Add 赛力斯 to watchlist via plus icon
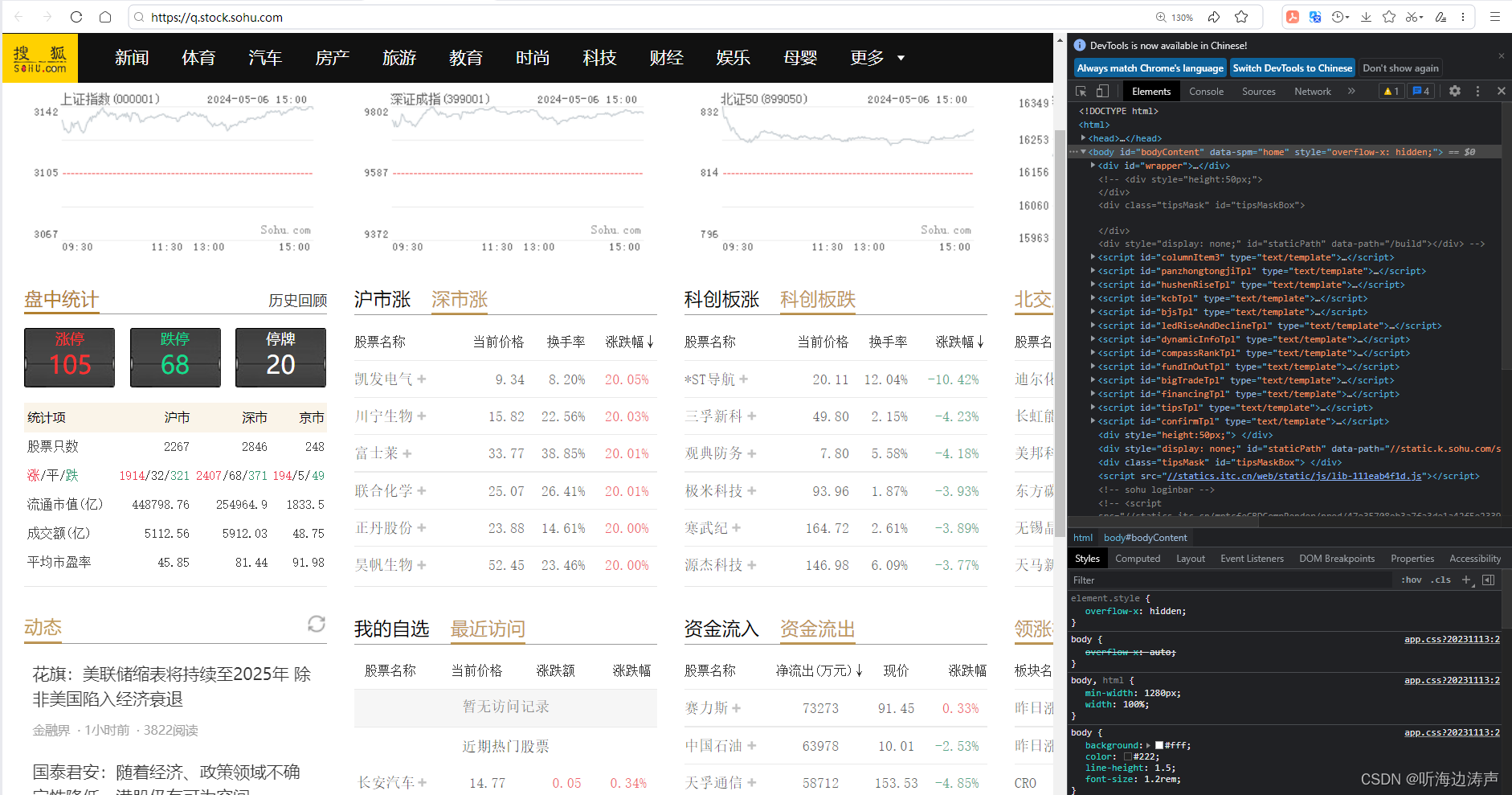This screenshot has height=795, width=1512. tap(737, 708)
